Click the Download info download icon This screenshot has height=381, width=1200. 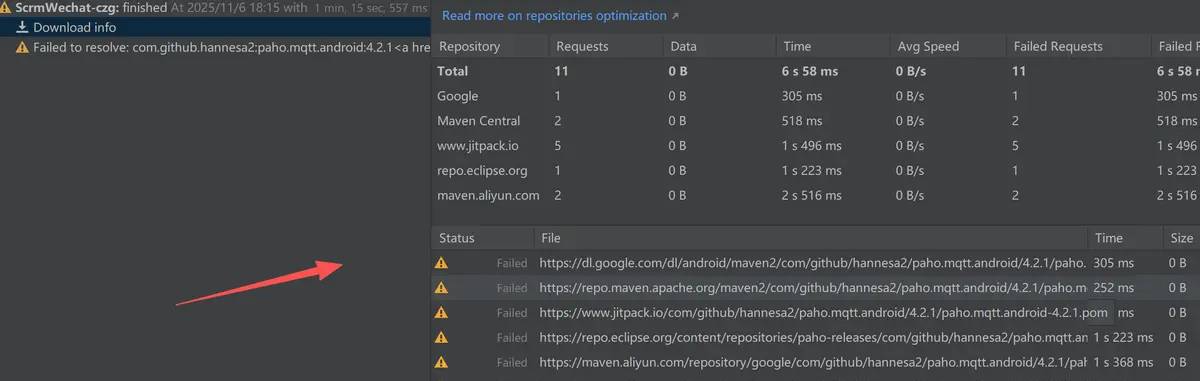[22, 28]
